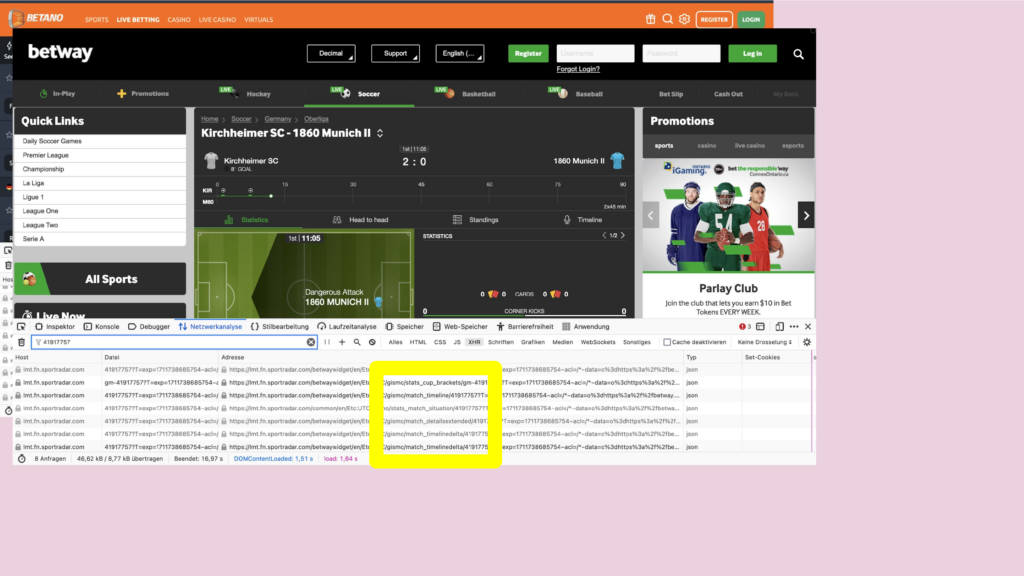Screen dimensions: 1024x576
Task: Follow the Forgot Login? link
Action: pos(578,69)
